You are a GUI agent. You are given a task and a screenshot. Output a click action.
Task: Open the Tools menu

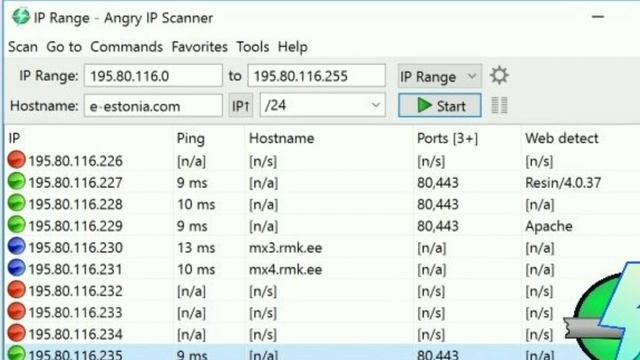(x=253, y=47)
